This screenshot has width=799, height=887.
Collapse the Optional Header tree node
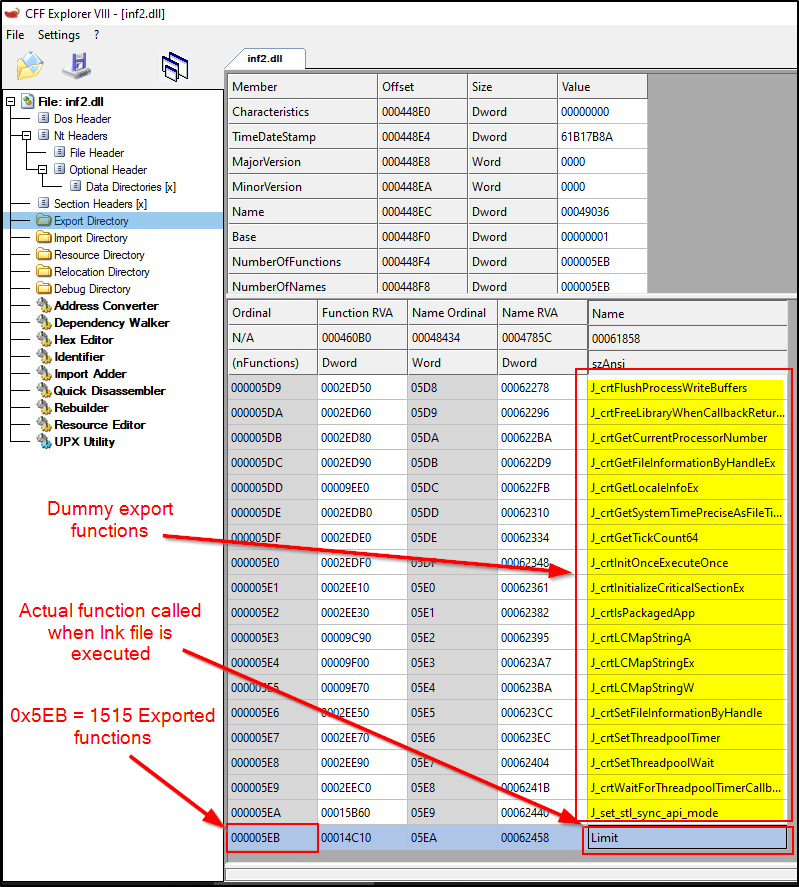(x=42, y=170)
